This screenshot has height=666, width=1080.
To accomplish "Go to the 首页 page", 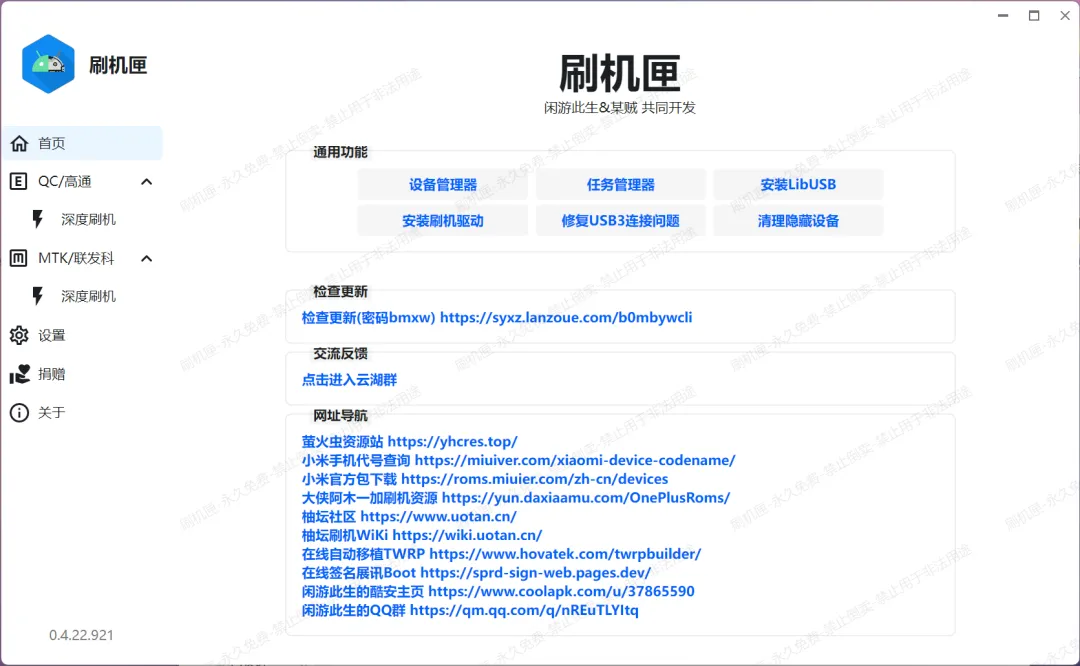I will click(83, 143).
